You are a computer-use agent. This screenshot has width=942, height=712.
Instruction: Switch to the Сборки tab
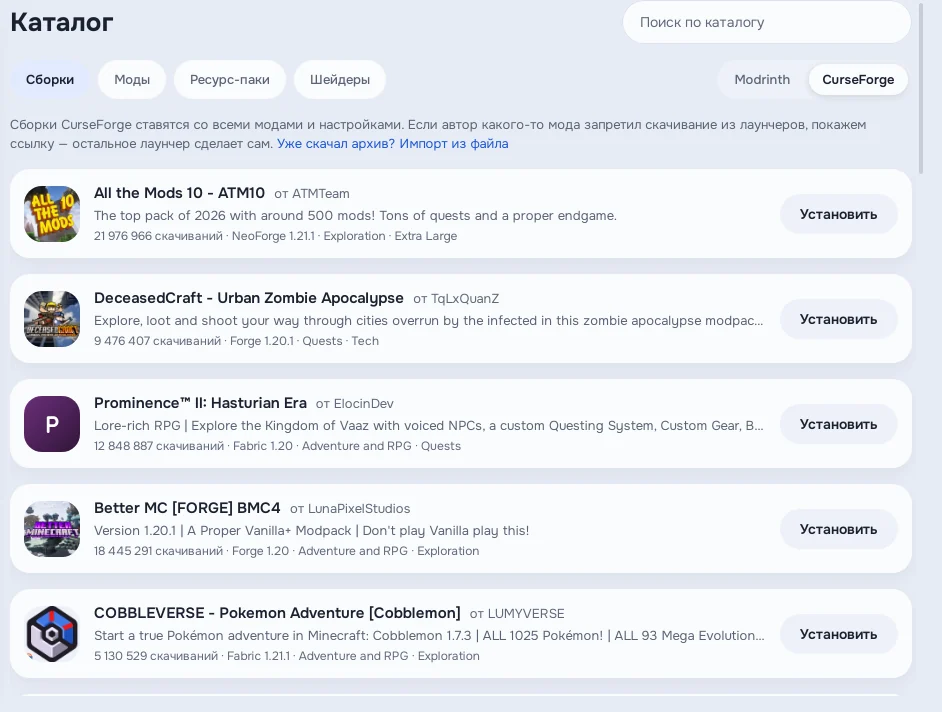tap(50, 79)
